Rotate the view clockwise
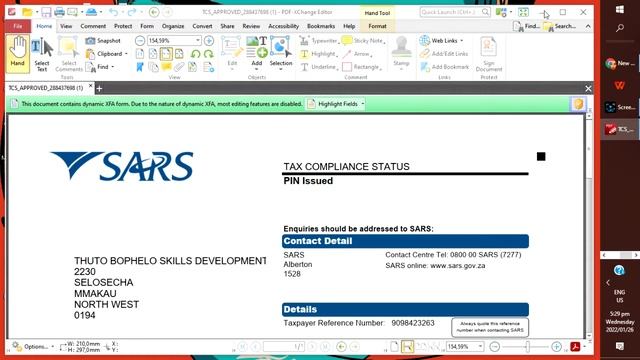 209,54
